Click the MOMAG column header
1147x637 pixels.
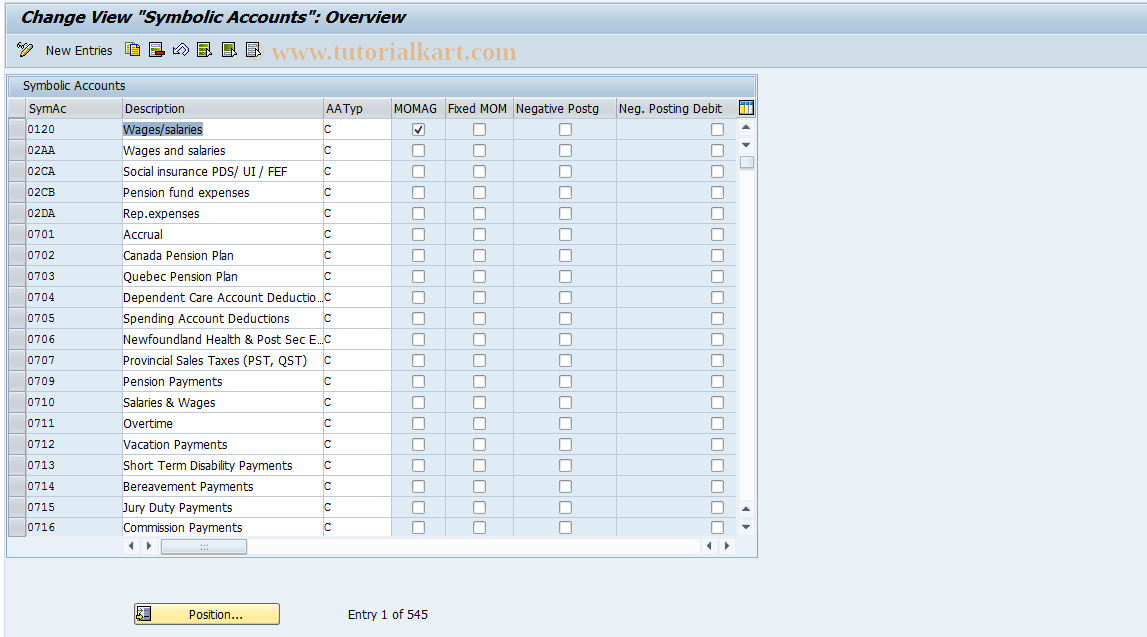pos(418,108)
